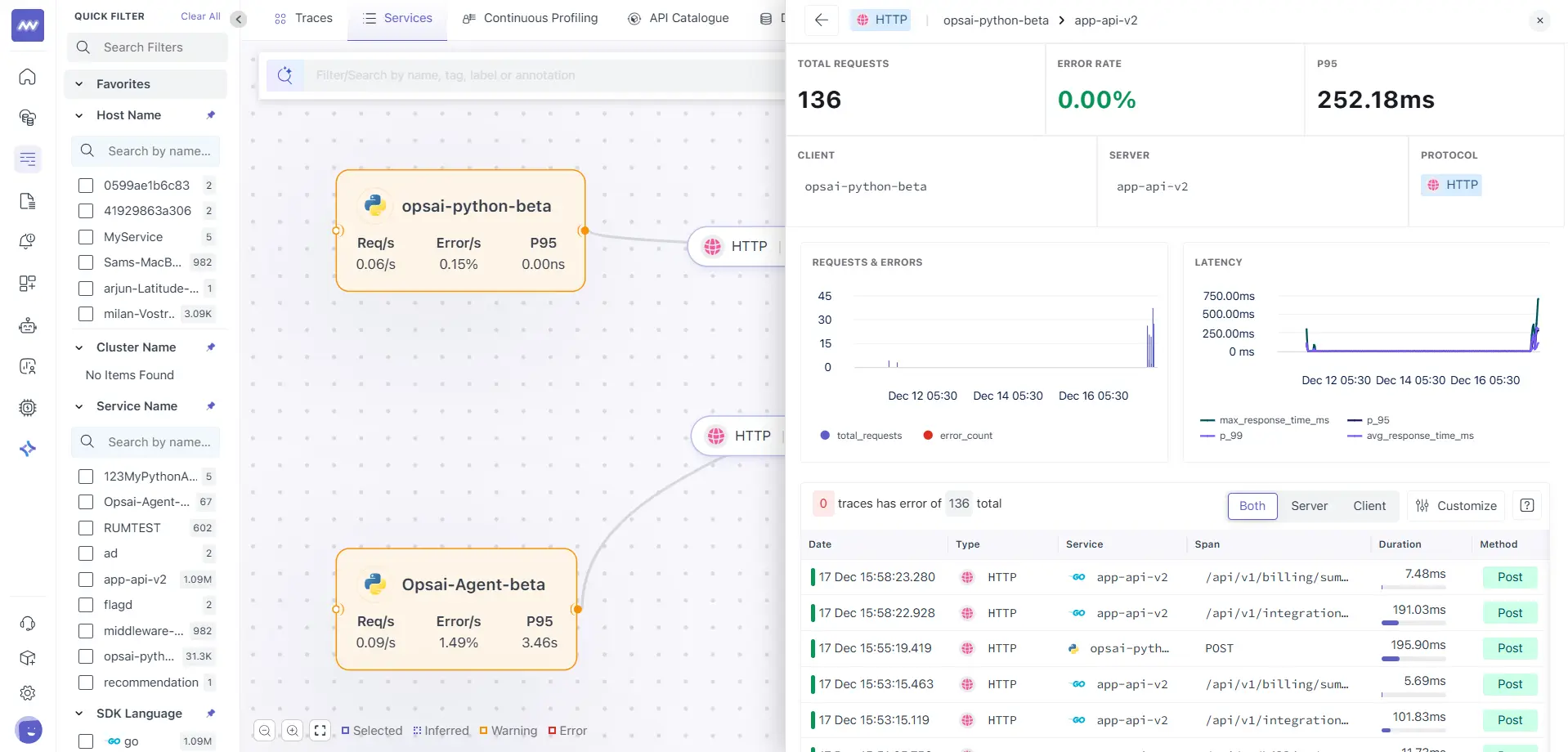
Task: Tick the RUMTEST service checkbox
Action: coord(86,528)
